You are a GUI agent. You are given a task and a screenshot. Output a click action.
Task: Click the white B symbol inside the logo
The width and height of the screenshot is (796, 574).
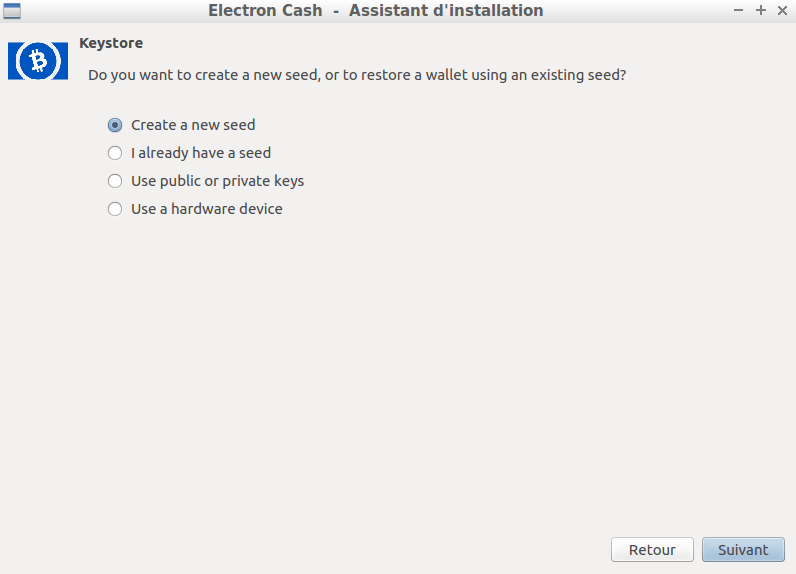click(38, 61)
